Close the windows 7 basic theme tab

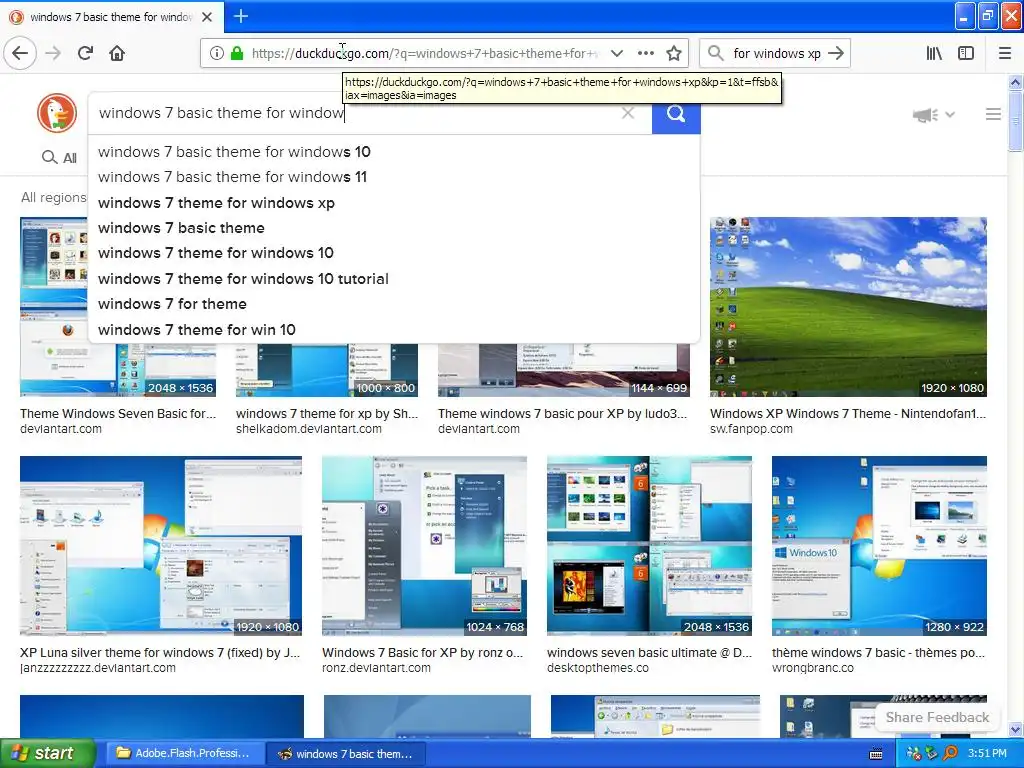click(x=207, y=17)
